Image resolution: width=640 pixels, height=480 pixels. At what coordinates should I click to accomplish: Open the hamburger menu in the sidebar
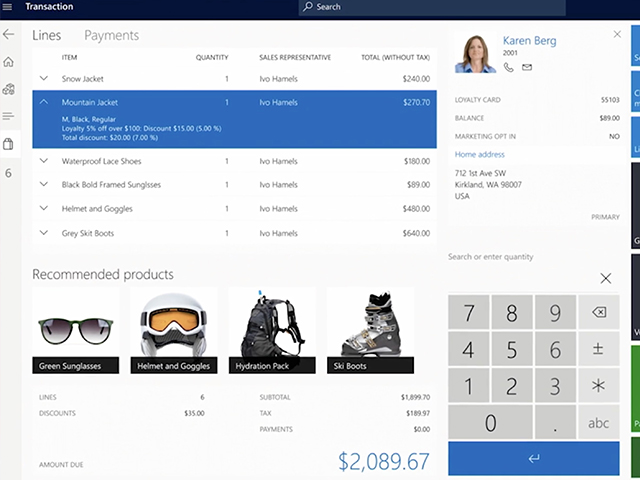[9, 116]
